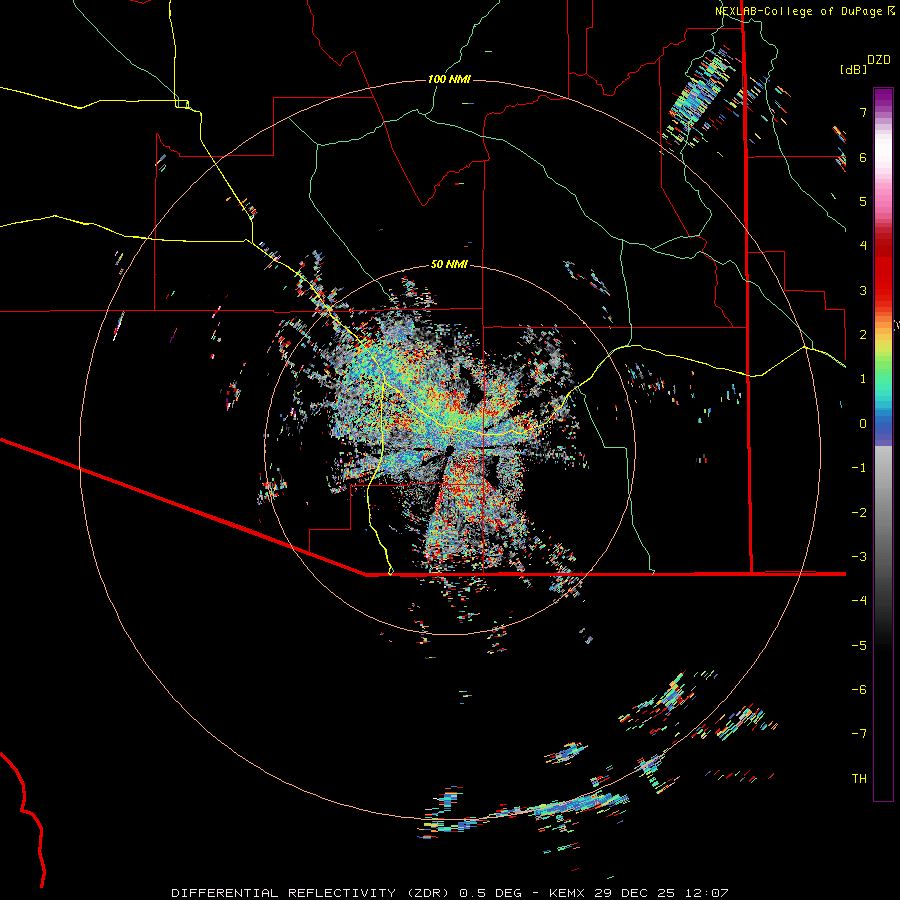Click the -2 value on color scale
Image resolution: width=900 pixels, height=900 pixels.
(x=859, y=513)
